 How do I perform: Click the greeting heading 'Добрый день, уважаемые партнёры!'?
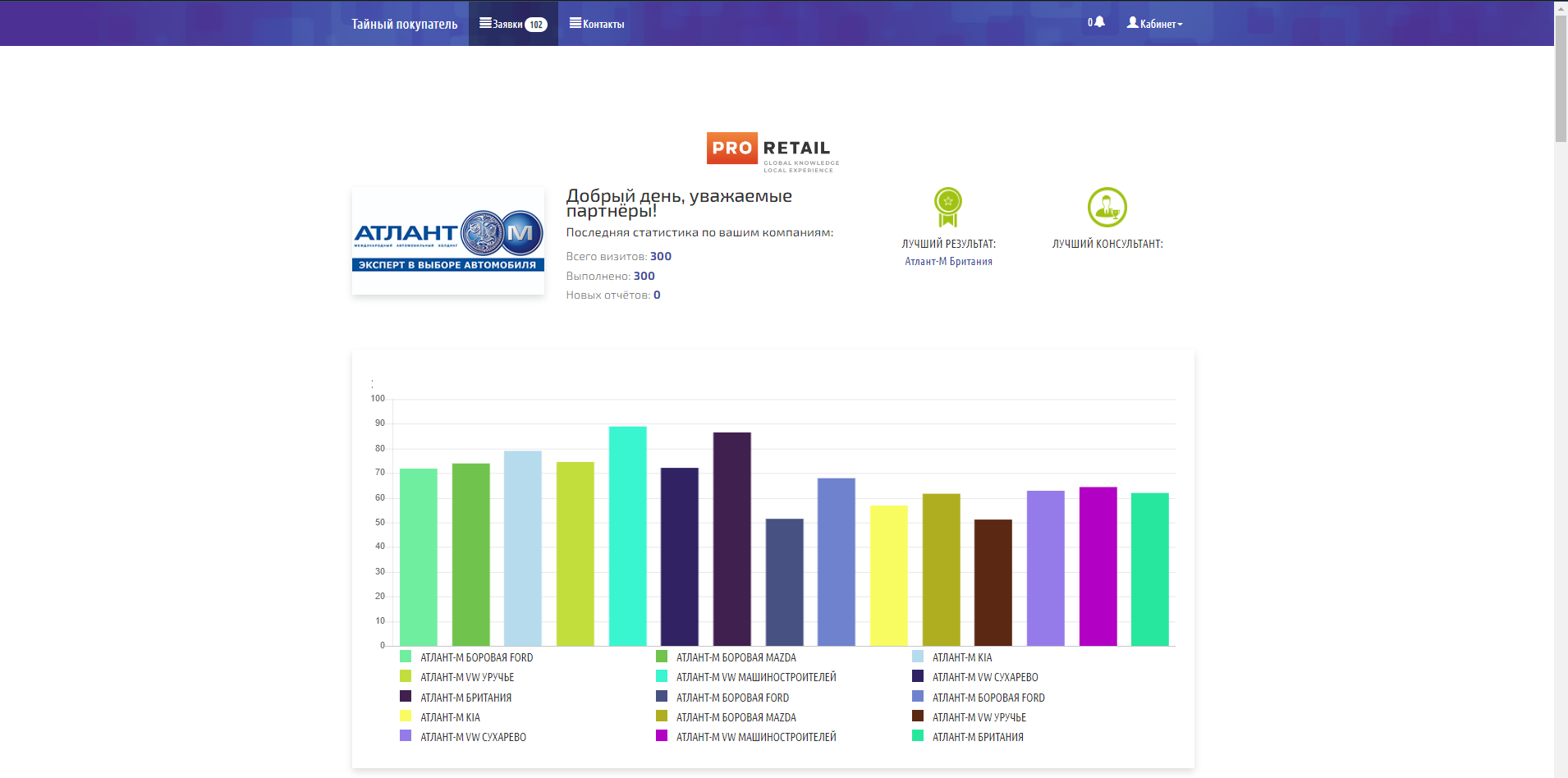tap(679, 203)
